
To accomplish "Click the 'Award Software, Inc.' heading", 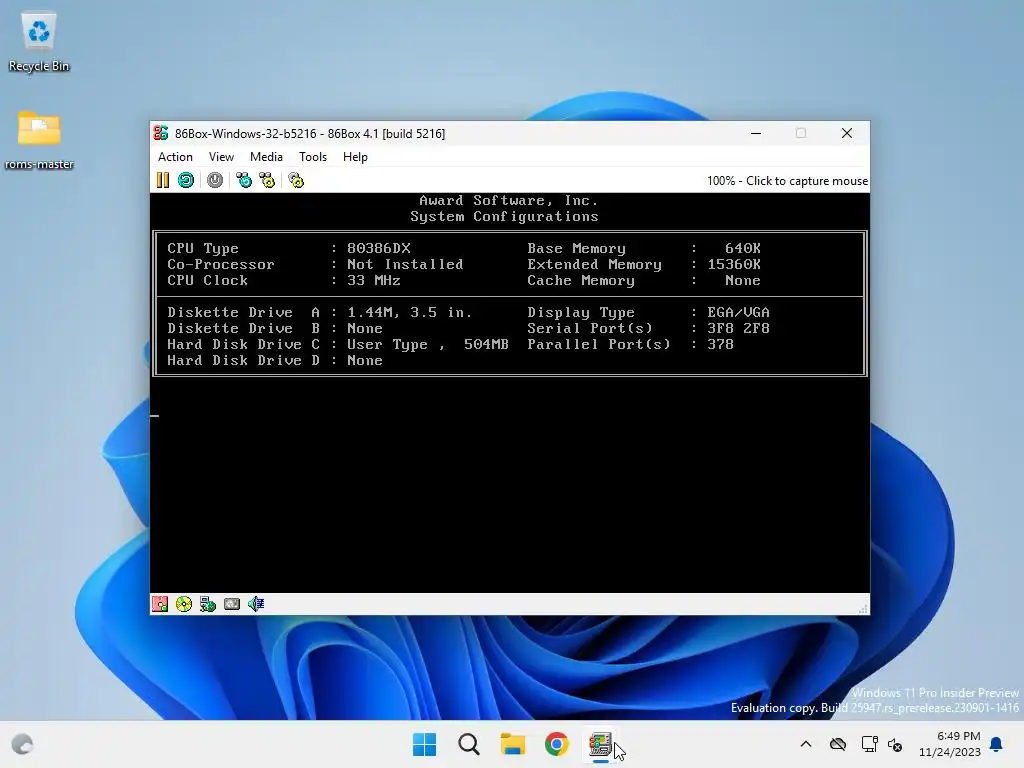I will click(x=509, y=200).
